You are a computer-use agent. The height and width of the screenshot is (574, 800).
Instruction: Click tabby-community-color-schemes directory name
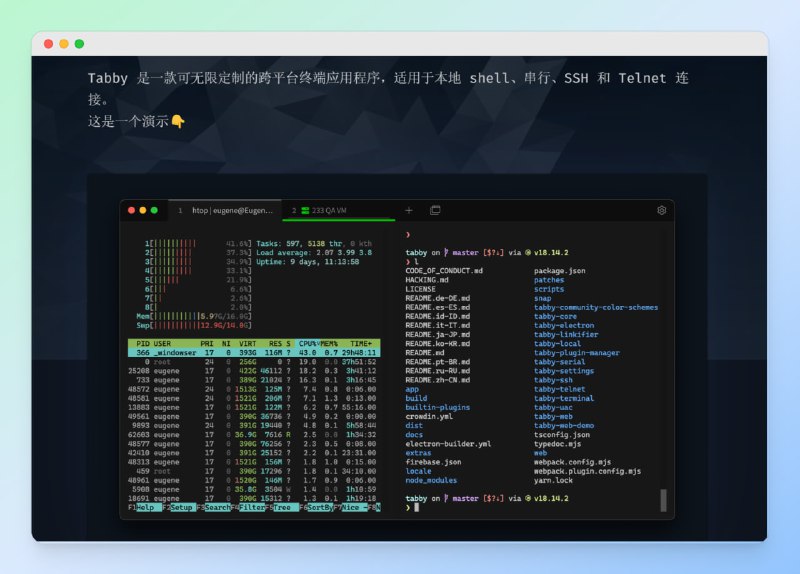pyautogui.click(x=596, y=307)
